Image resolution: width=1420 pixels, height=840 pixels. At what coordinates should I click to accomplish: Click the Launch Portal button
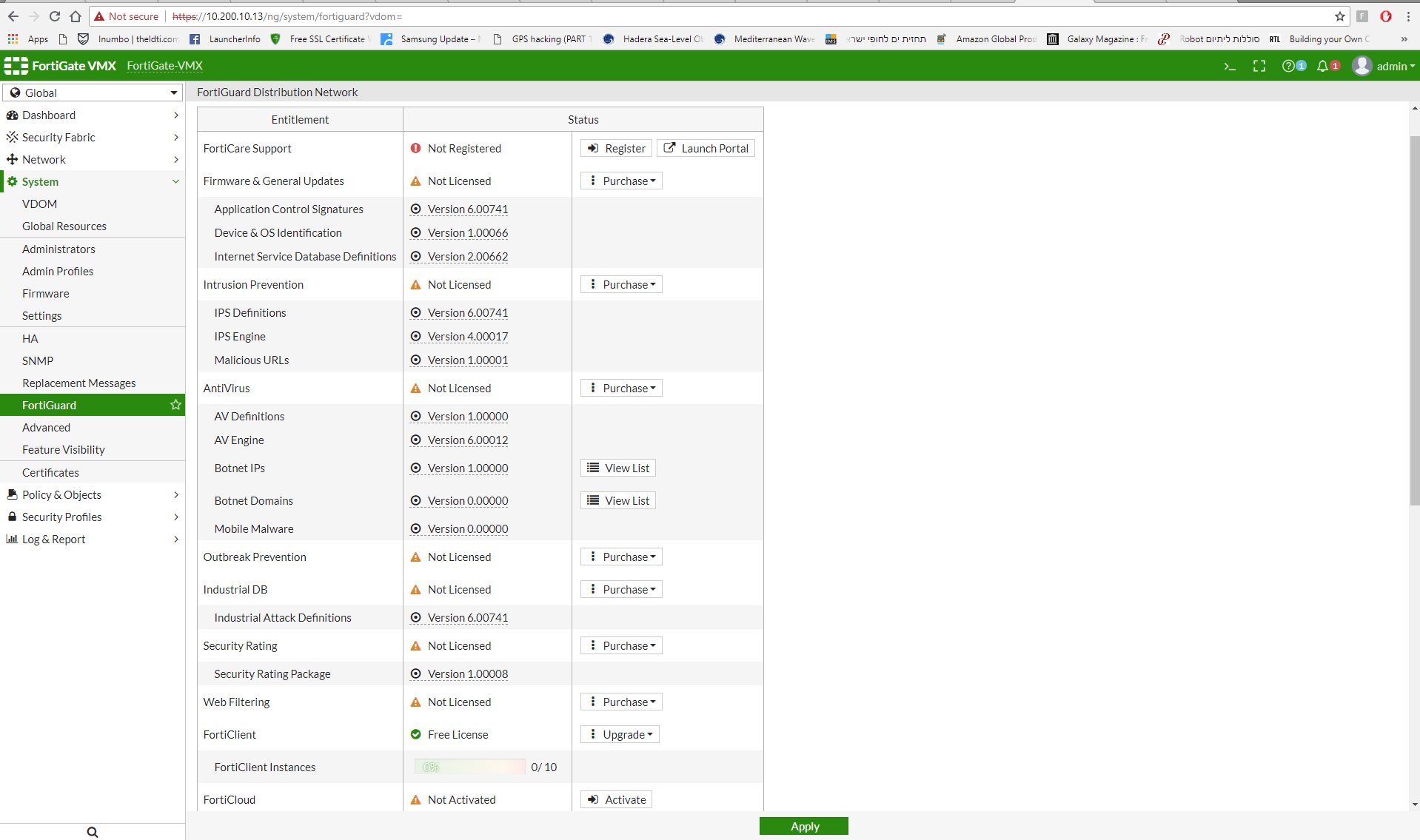coord(706,148)
